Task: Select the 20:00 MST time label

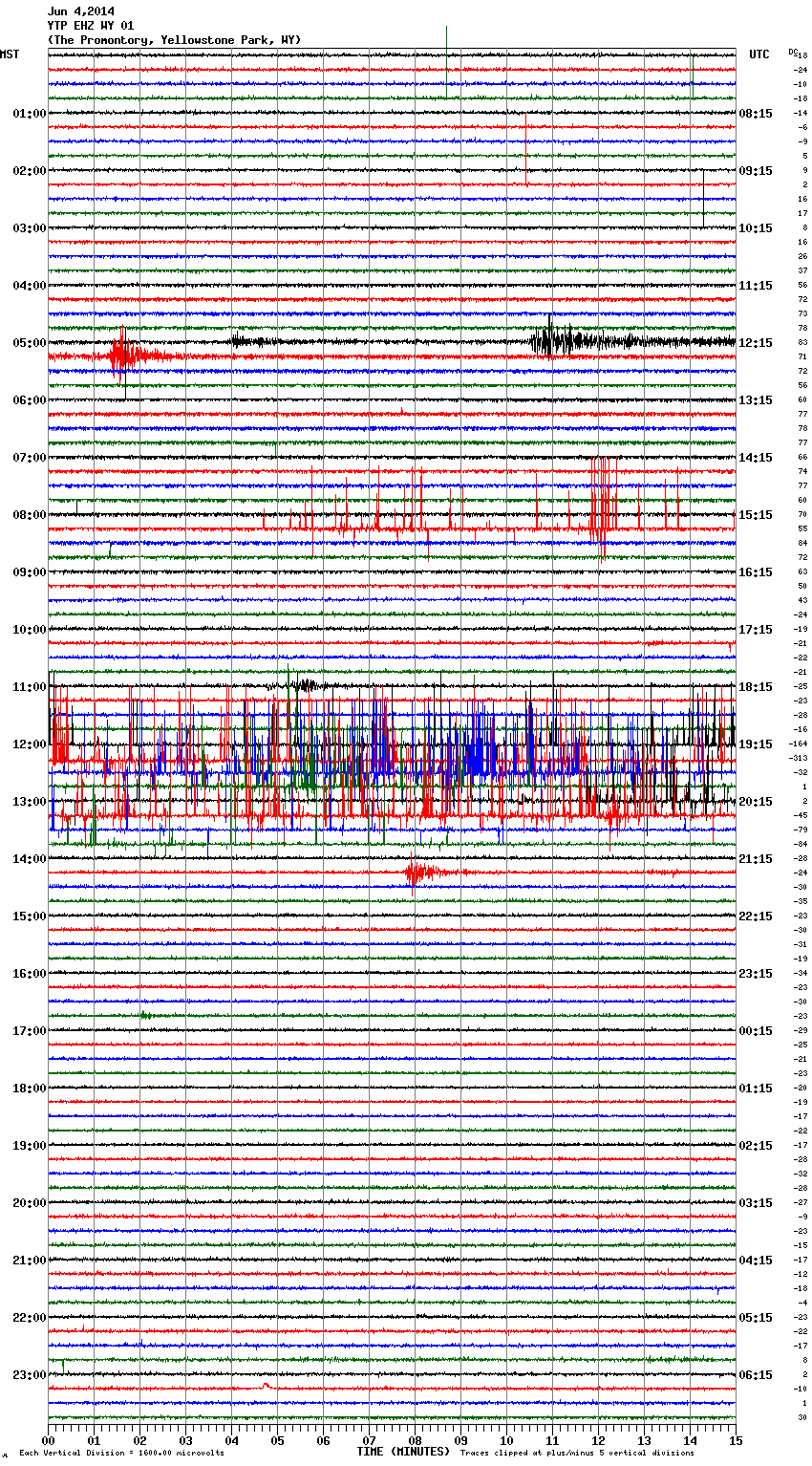Action: pos(29,1203)
